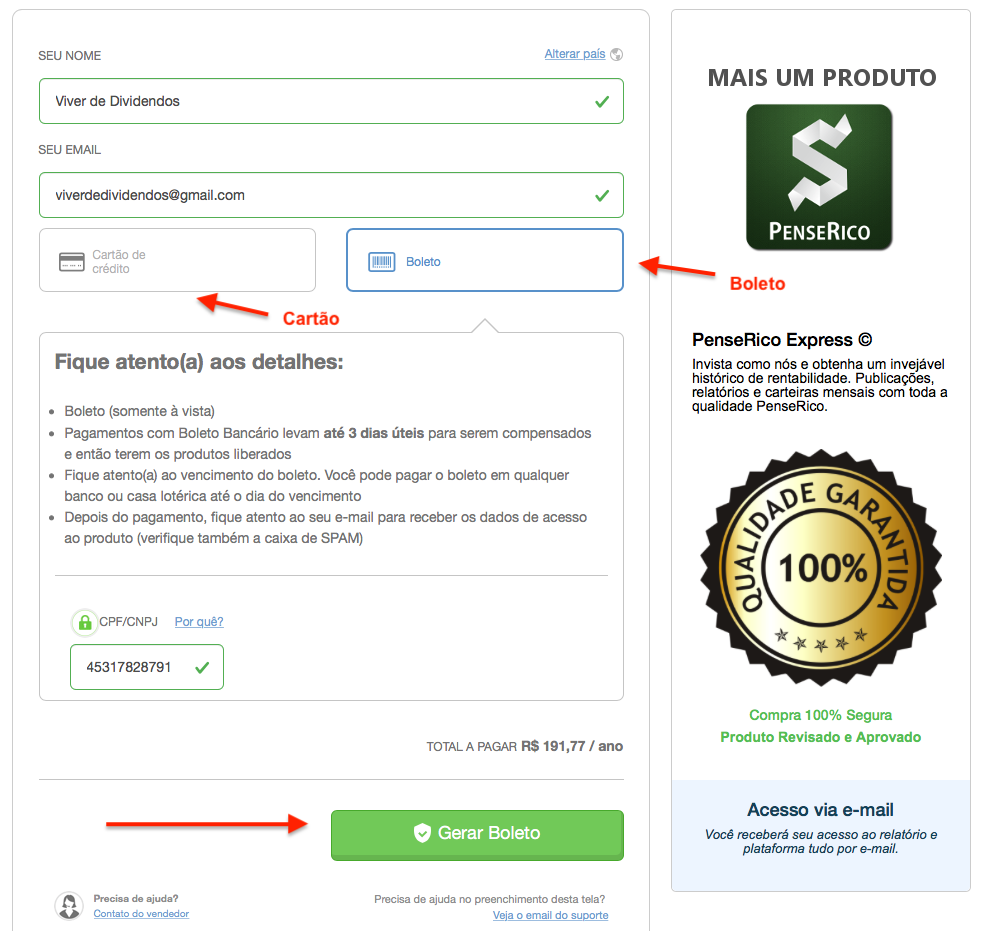This screenshot has height=931, width=994.
Task: Click the Qualidade Garantida 100% gold seal
Action: point(821,568)
